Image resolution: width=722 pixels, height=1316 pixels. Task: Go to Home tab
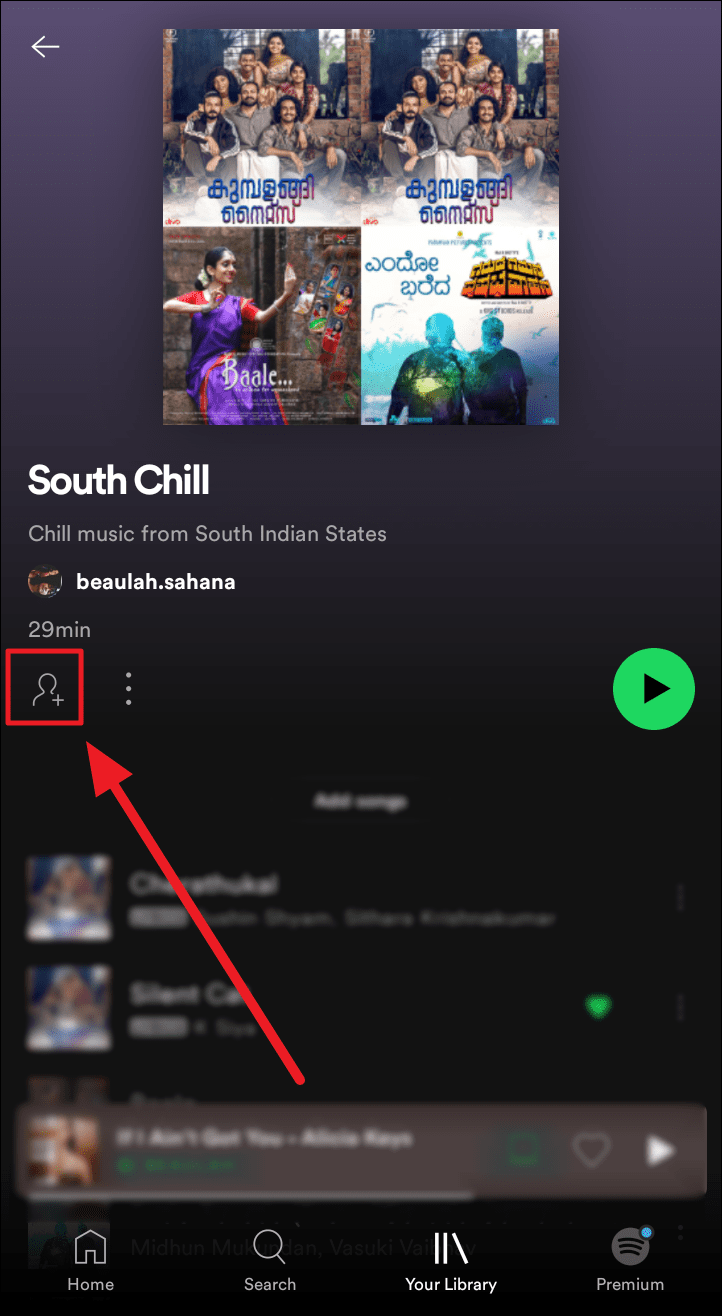tap(90, 1260)
